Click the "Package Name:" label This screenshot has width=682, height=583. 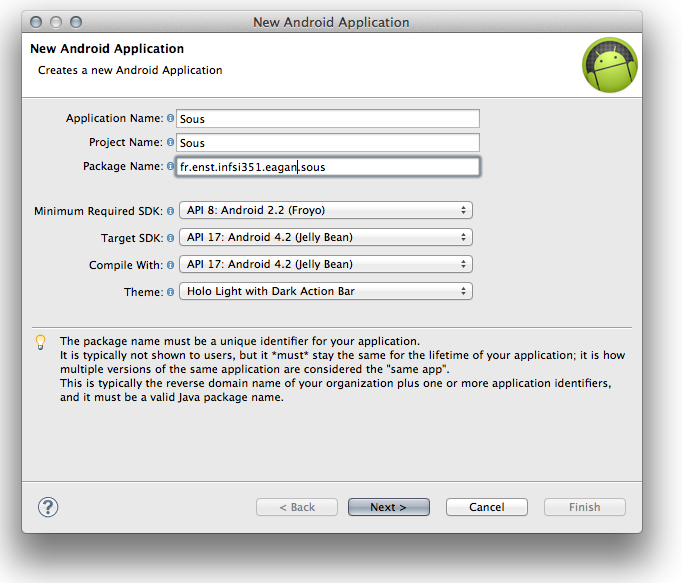123,166
